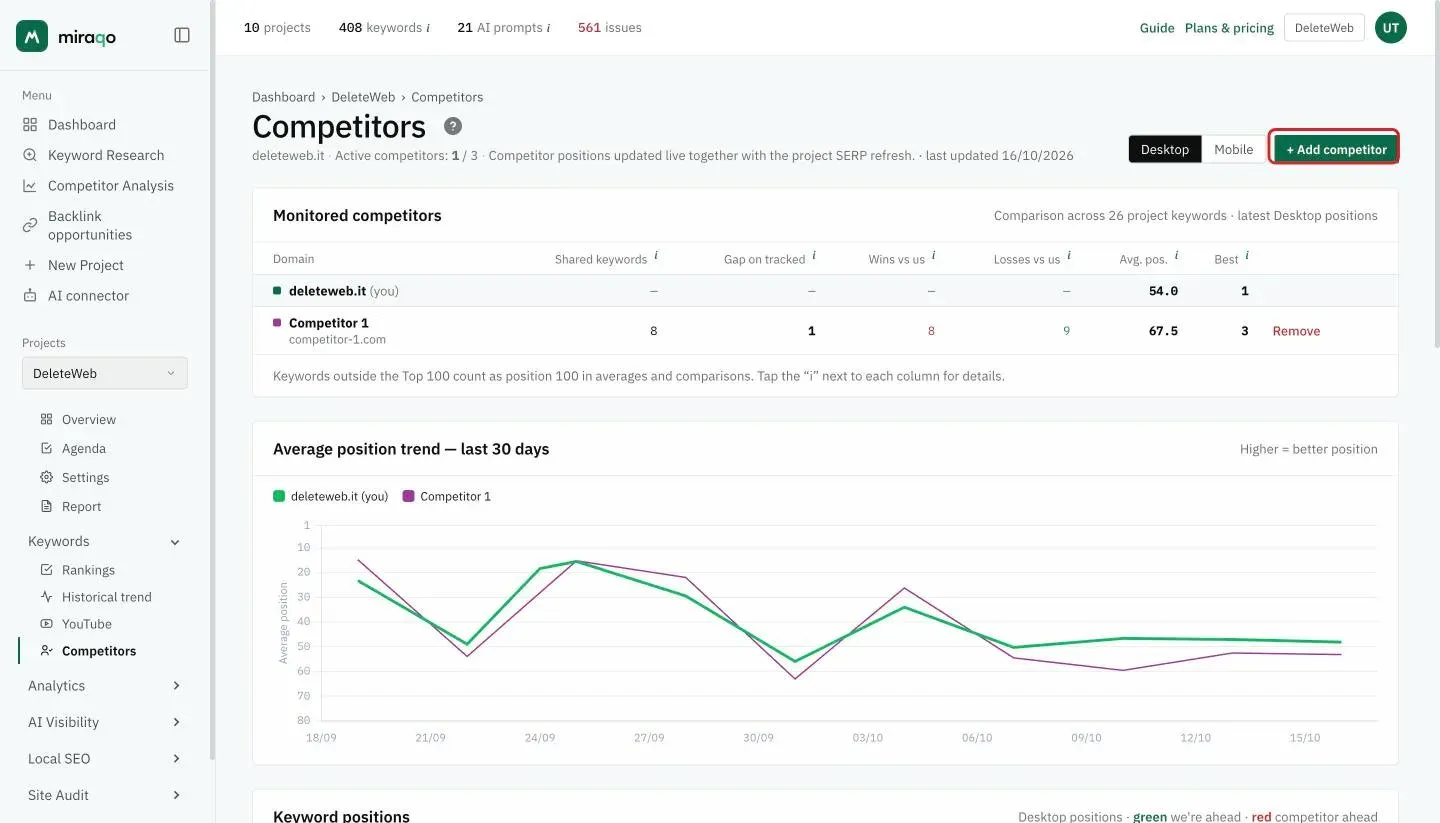
Task: Open the DeleteWeb project dropdown
Action: tap(105, 373)
